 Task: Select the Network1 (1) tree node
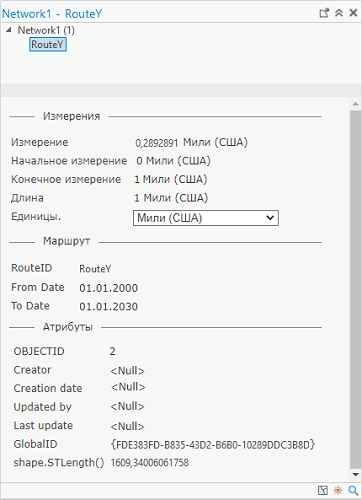click(x=46, y=30)
